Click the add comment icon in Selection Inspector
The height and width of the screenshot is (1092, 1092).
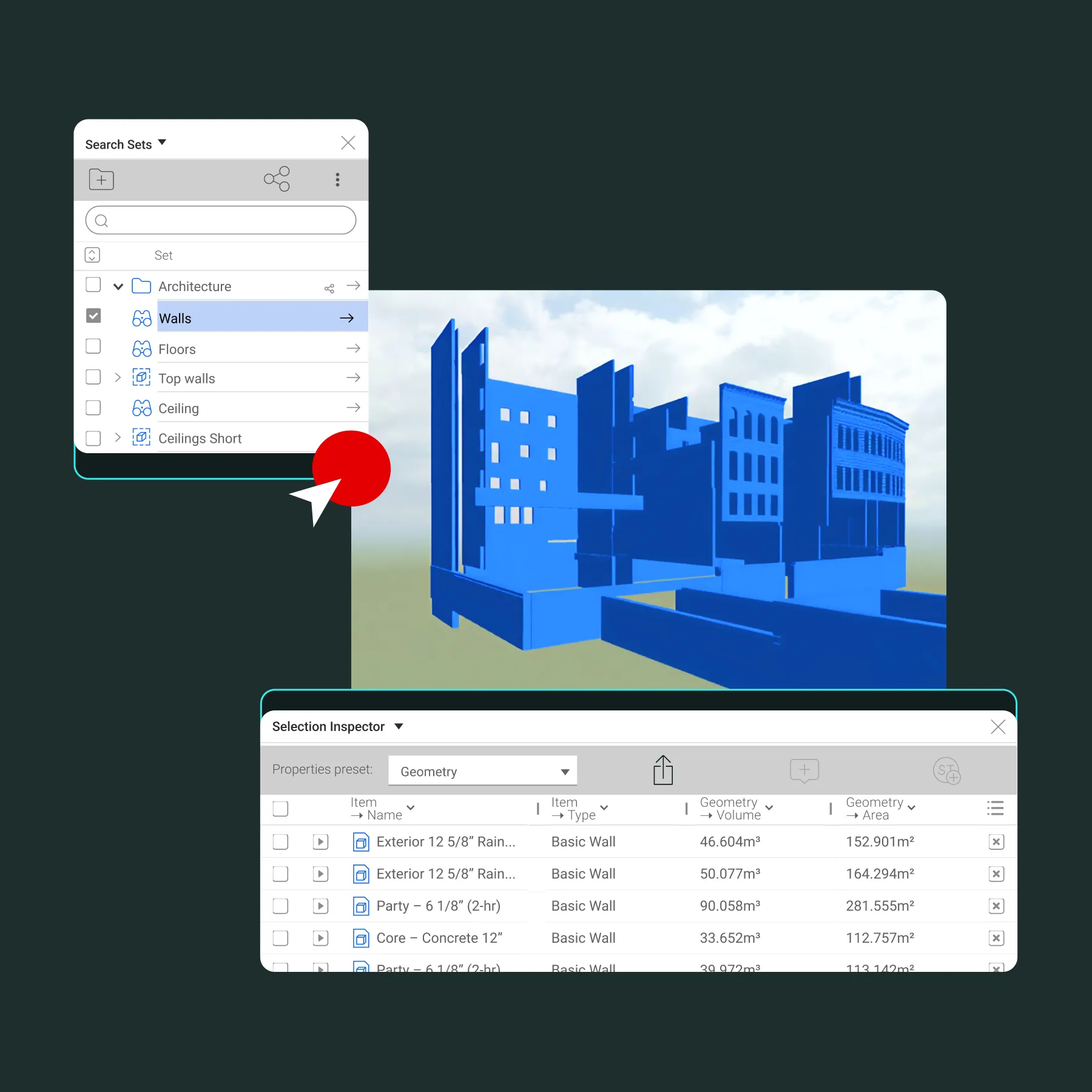804,770
